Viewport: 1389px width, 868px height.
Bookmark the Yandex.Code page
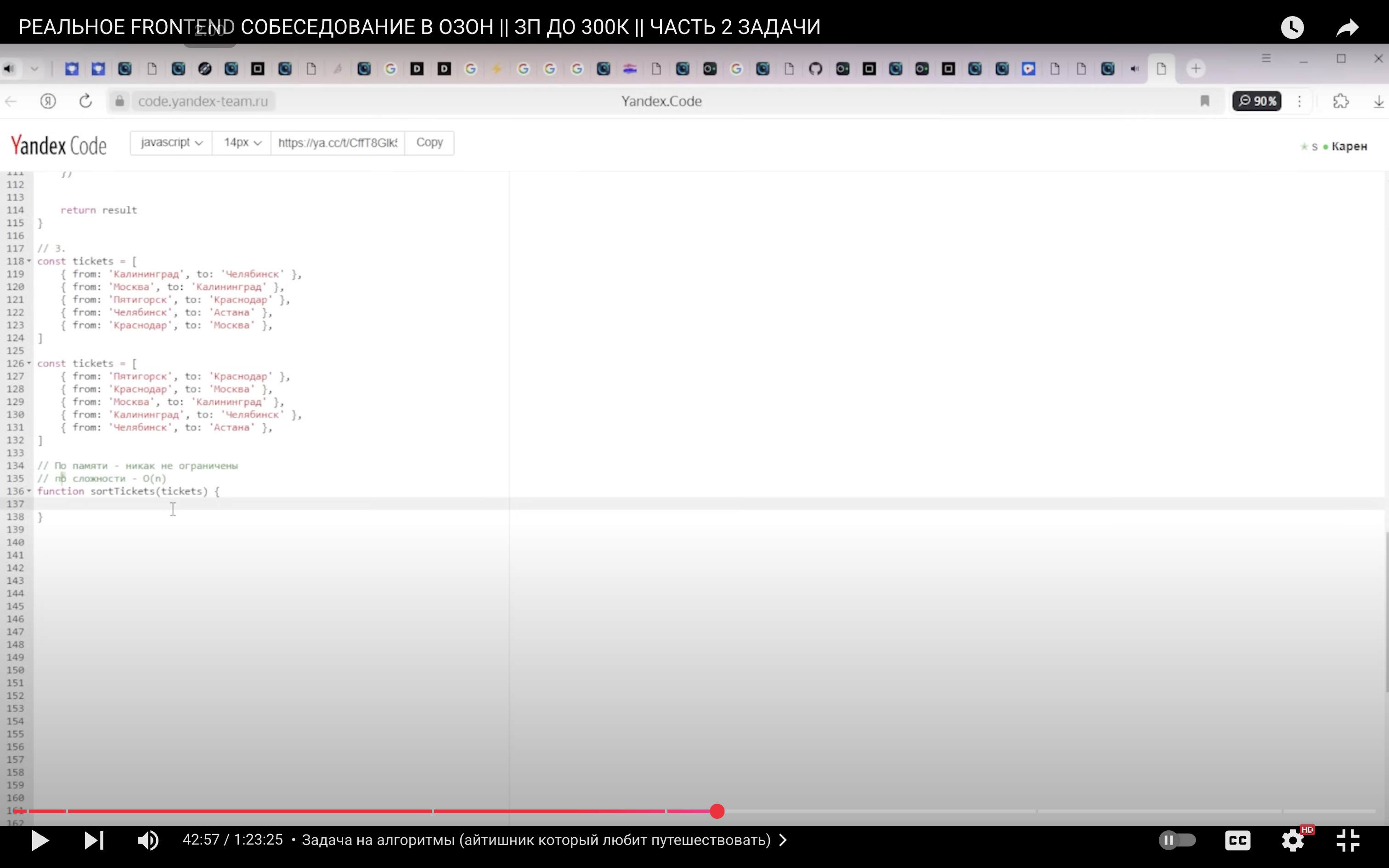[1205, 101]
